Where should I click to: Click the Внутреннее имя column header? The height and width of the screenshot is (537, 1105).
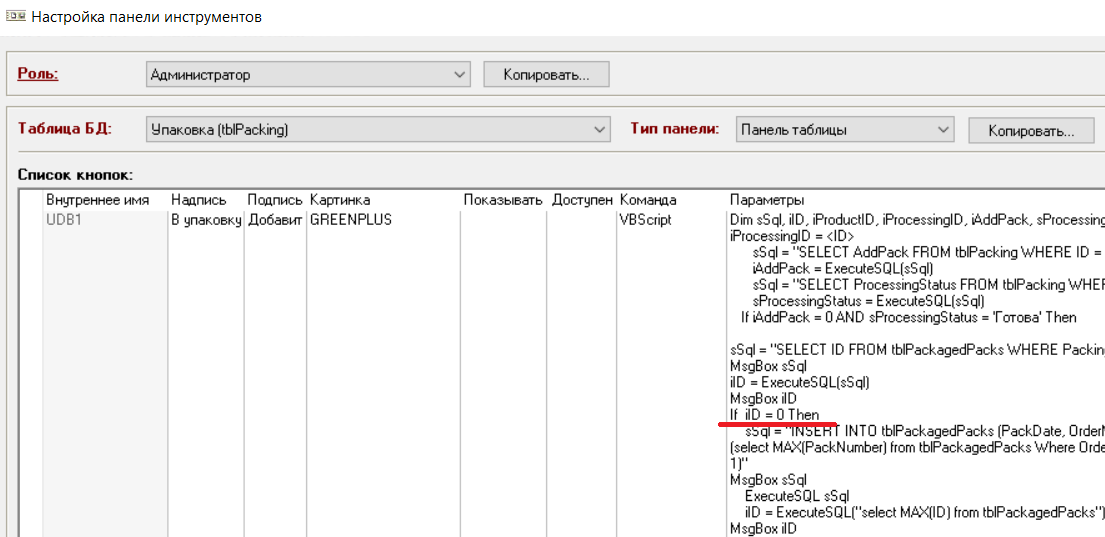pos(97,200)
